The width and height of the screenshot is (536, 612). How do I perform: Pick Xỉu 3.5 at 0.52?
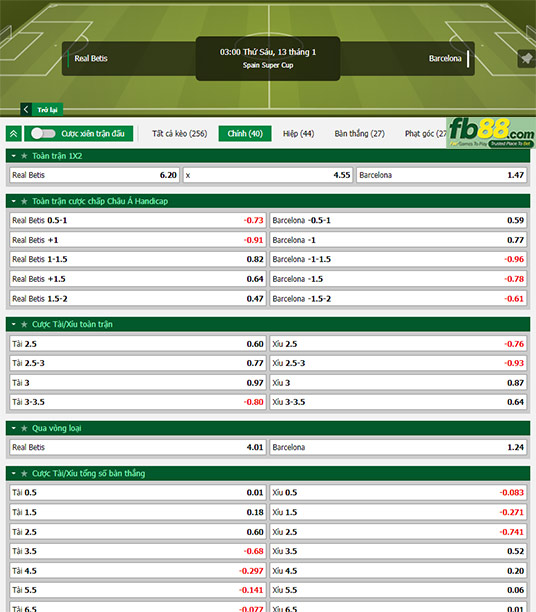tap(398, 551)
